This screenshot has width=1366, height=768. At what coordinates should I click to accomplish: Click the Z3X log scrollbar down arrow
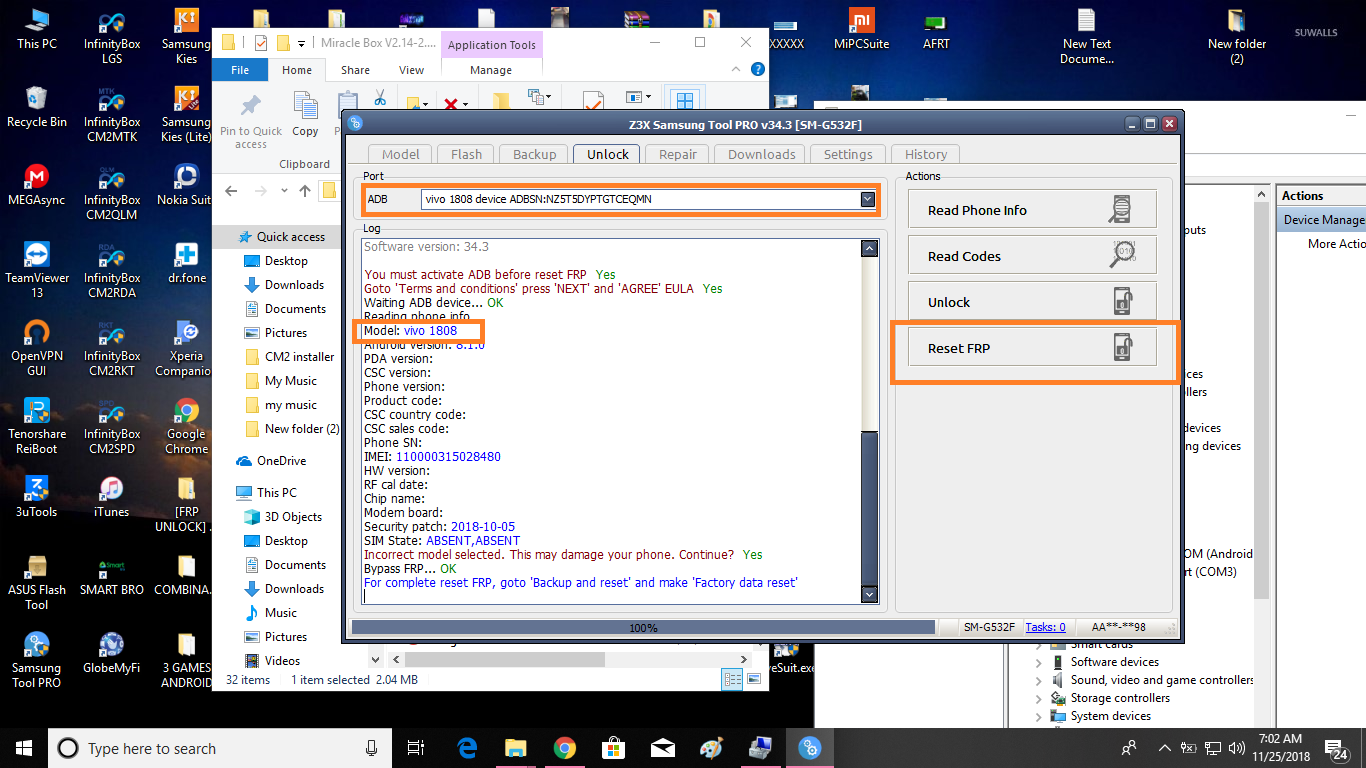(869, 595)
